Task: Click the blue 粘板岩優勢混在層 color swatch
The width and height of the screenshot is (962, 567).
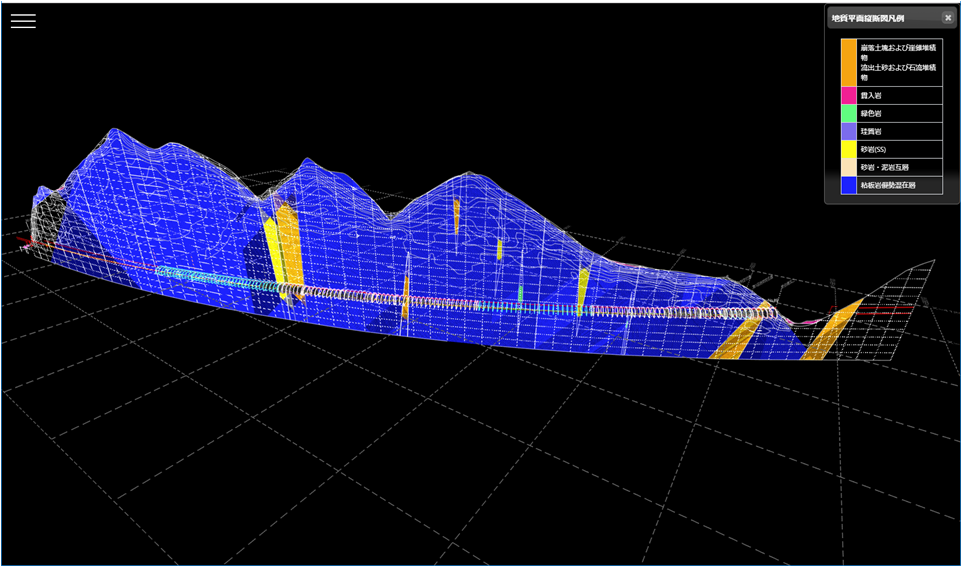Action: [x=849, y=185]
